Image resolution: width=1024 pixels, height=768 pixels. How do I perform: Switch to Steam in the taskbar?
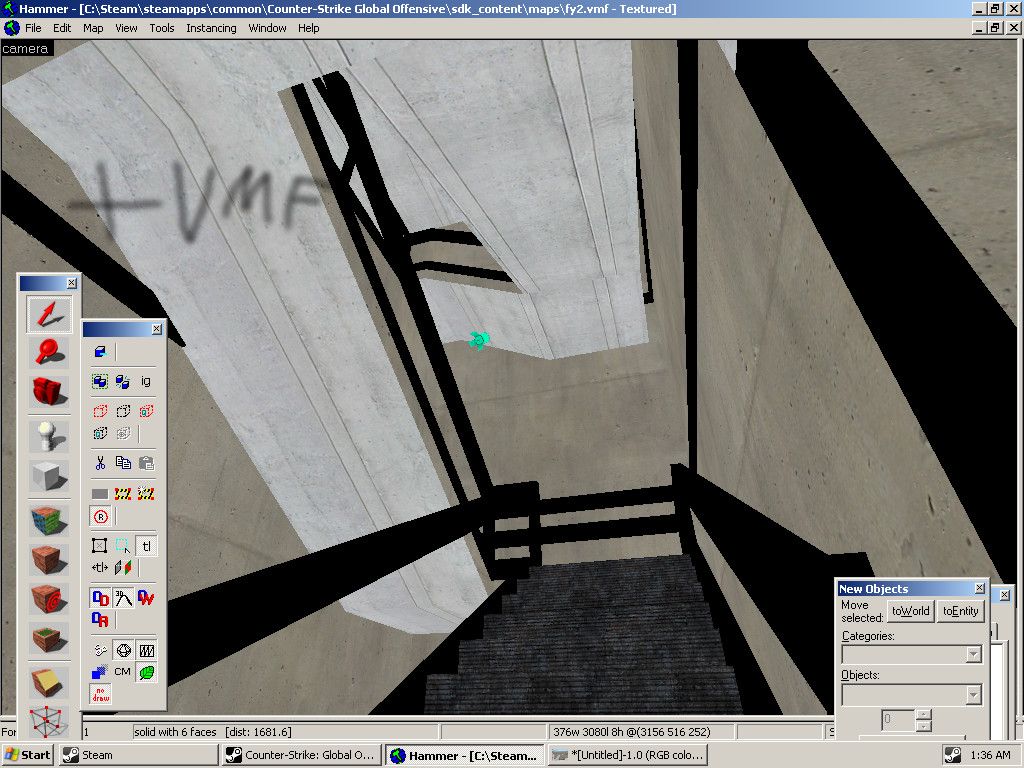[96, 755]
